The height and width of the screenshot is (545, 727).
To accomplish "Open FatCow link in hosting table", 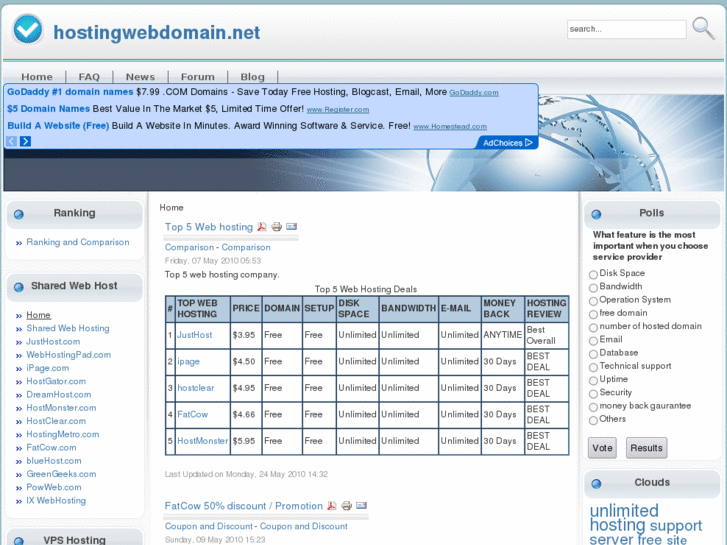I will point(193,414).
